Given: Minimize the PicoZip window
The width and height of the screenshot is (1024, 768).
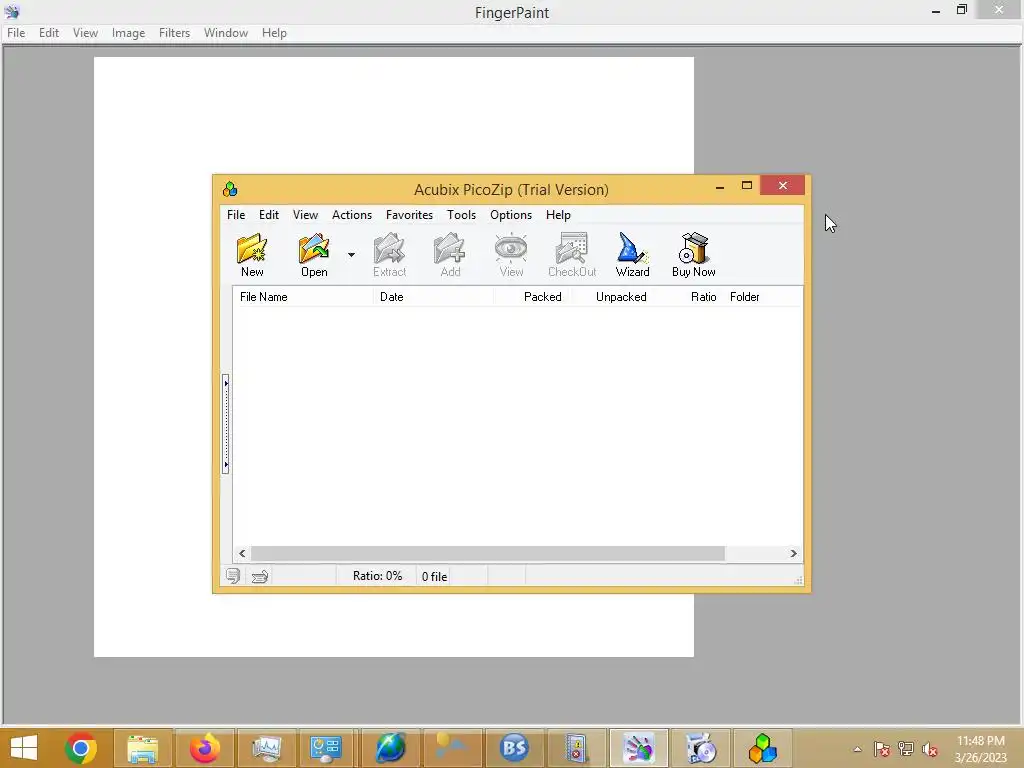Looking at the screenshot, I should [720, 187].
